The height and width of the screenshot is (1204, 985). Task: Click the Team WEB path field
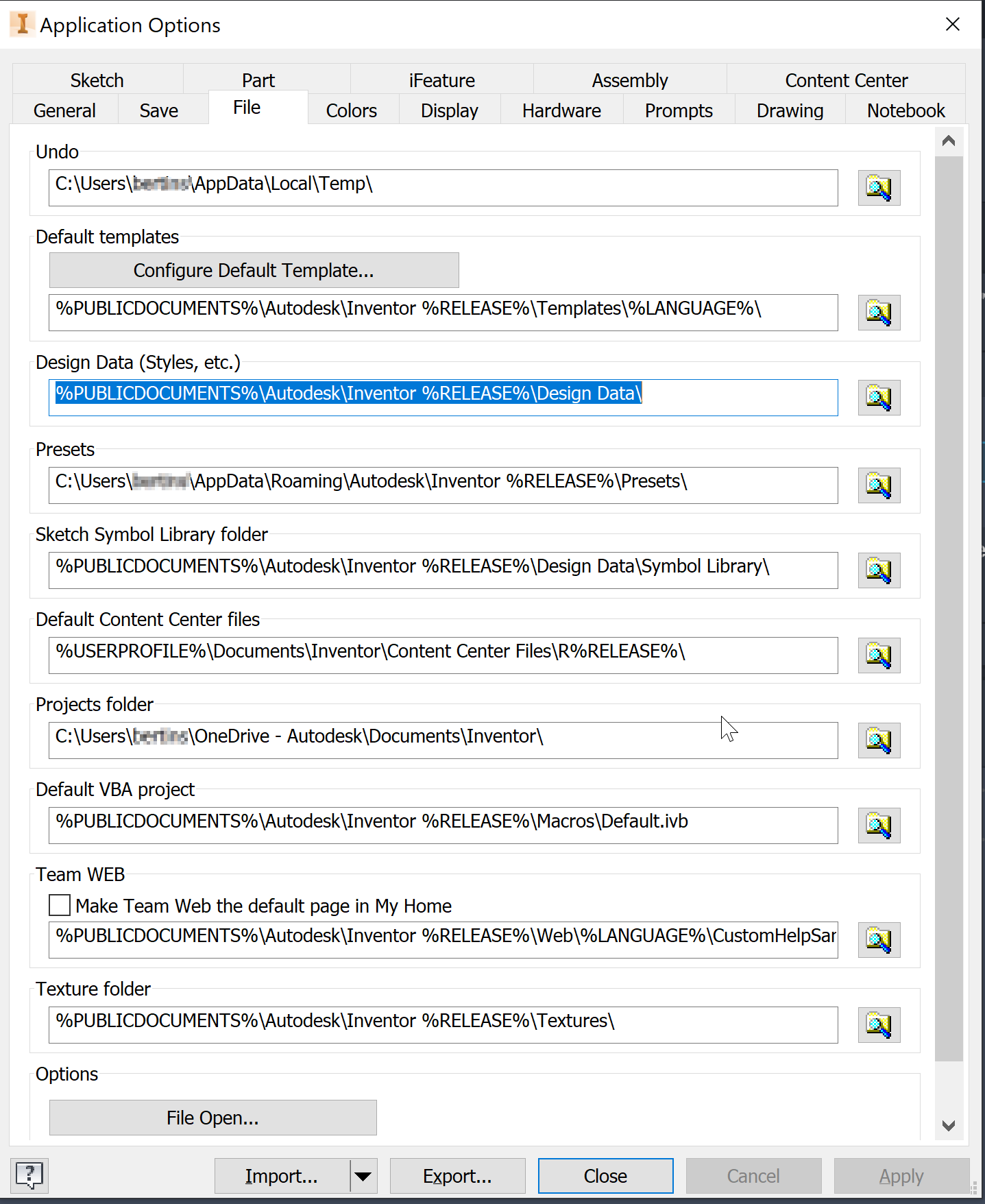(x=443, y=940)
